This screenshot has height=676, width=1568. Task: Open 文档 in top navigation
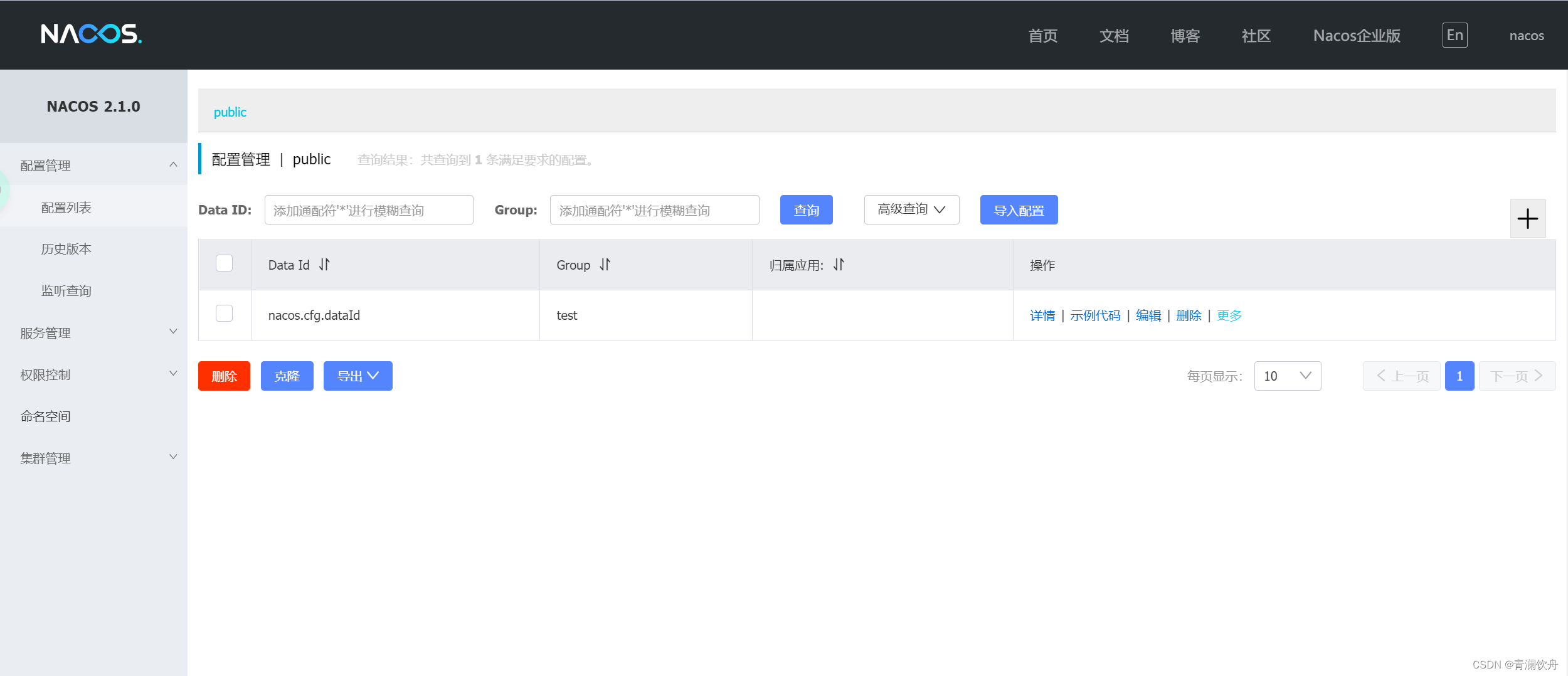1114,36
